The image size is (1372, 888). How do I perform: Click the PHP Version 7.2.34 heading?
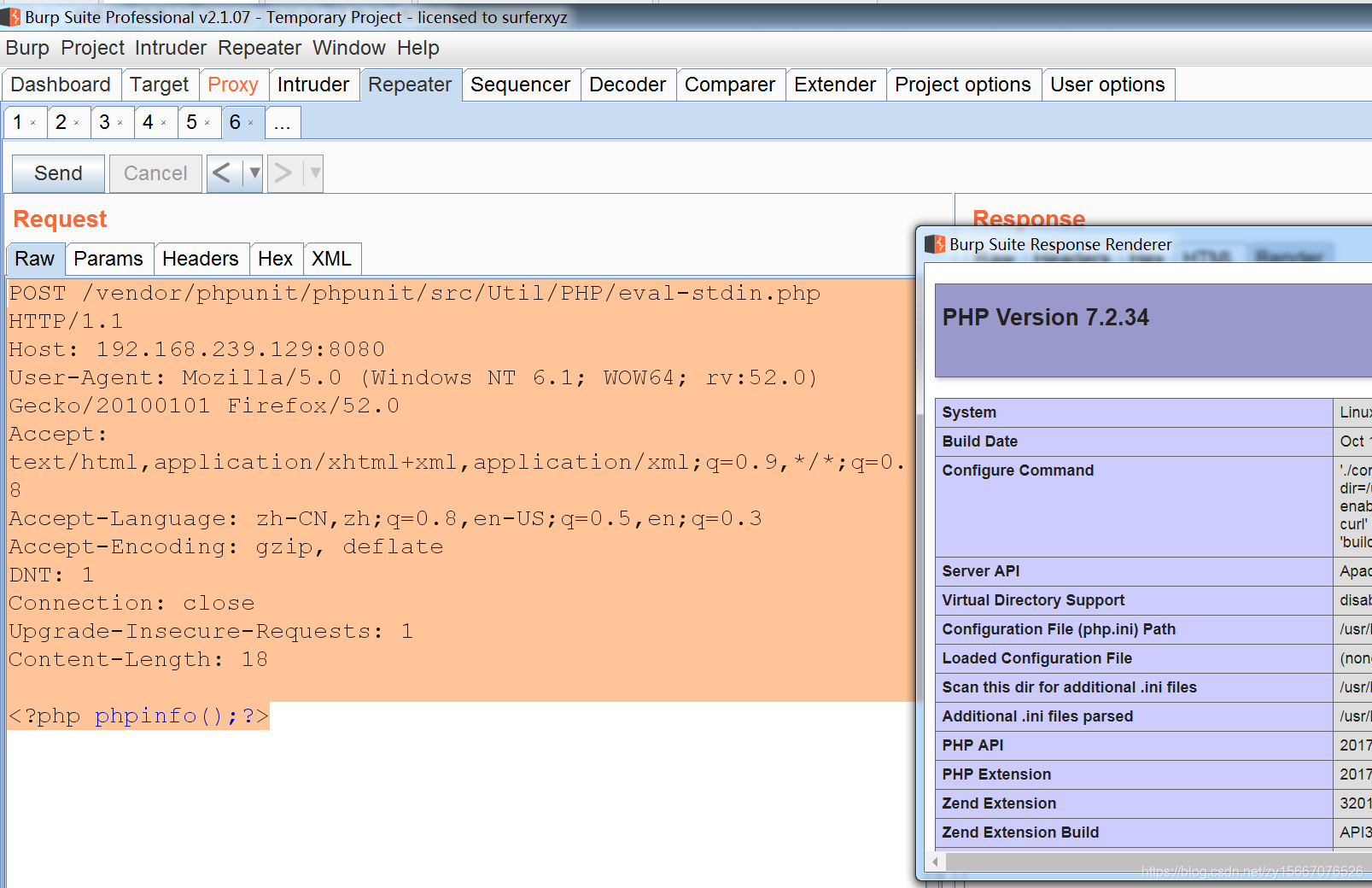coord(1046,318)
